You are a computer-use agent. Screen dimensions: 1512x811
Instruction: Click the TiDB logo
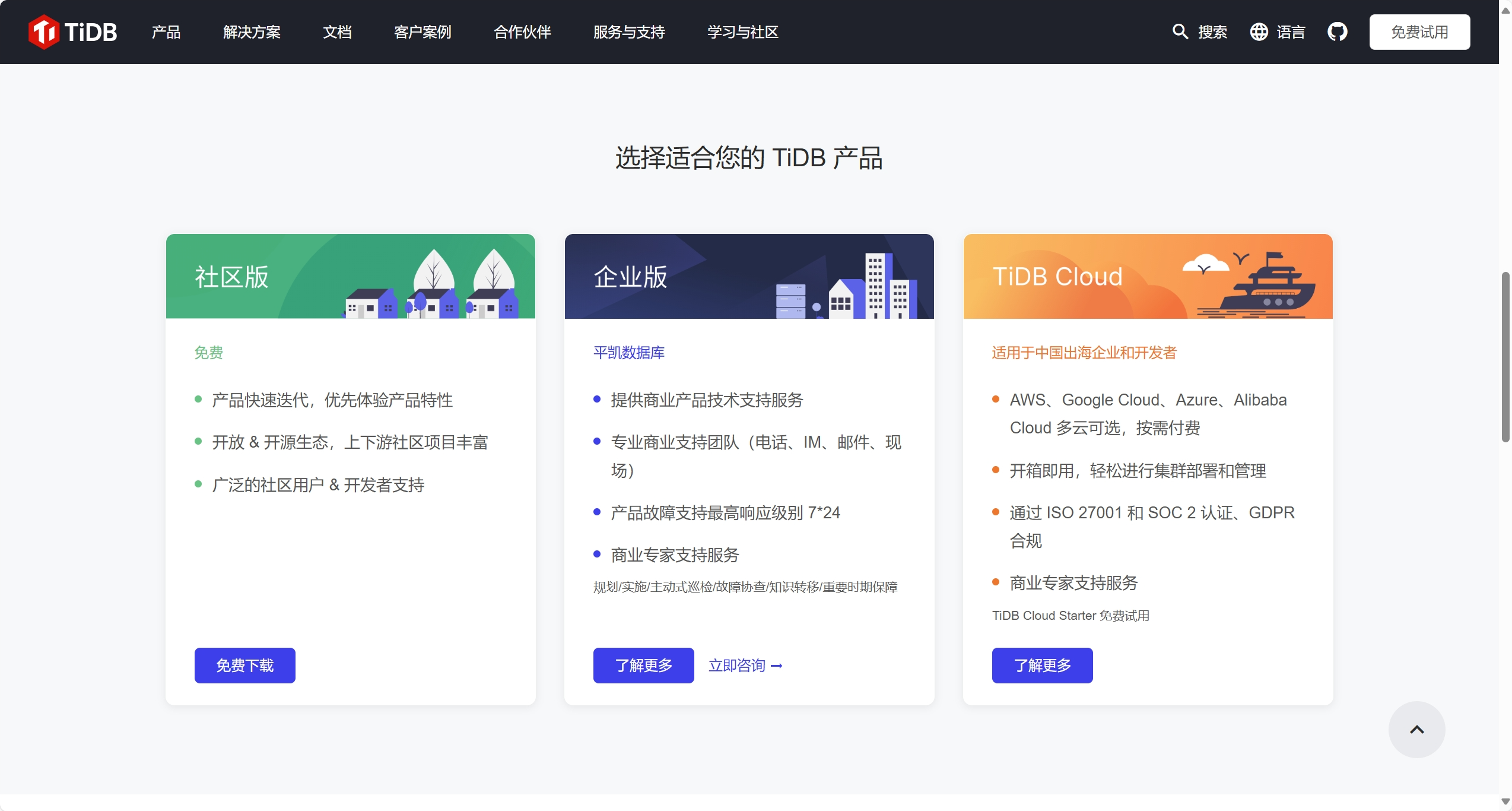tap(72, 32)
